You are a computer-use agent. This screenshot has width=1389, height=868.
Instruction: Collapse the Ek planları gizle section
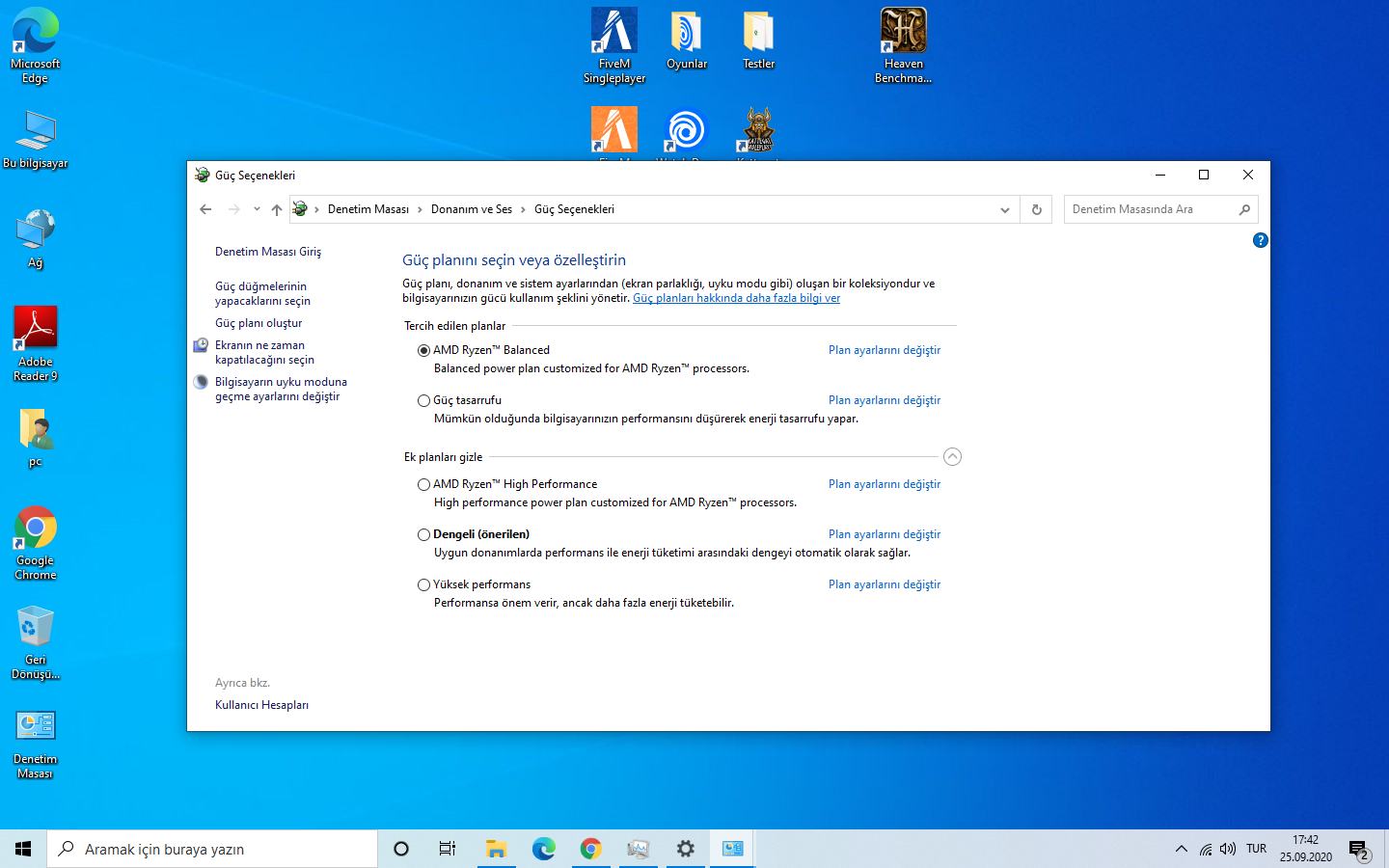[952, 457]
